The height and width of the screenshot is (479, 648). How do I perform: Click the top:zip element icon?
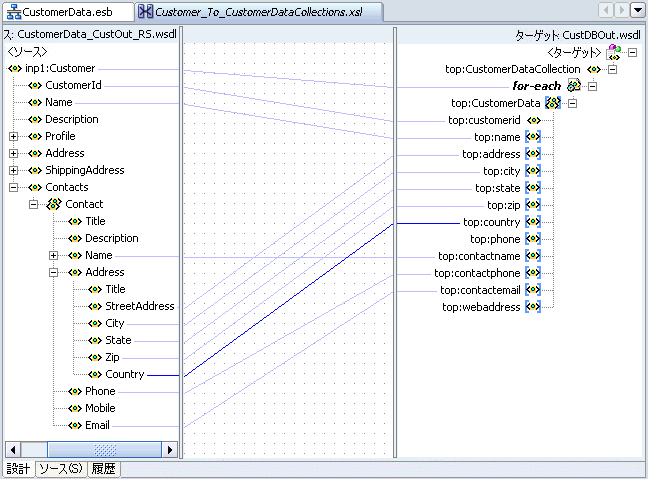(533, 205)
